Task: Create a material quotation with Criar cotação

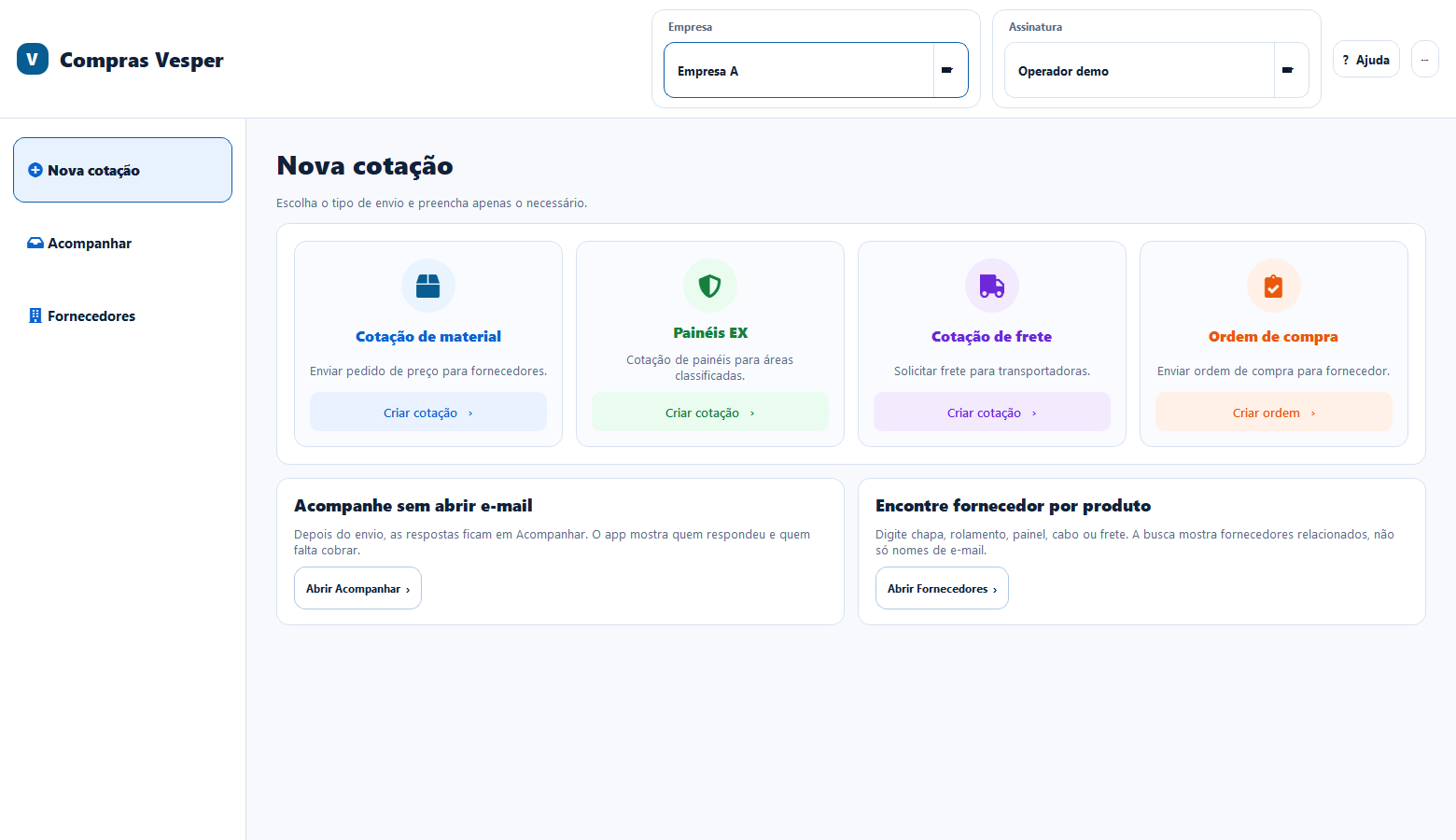Action: pos(428,412)
